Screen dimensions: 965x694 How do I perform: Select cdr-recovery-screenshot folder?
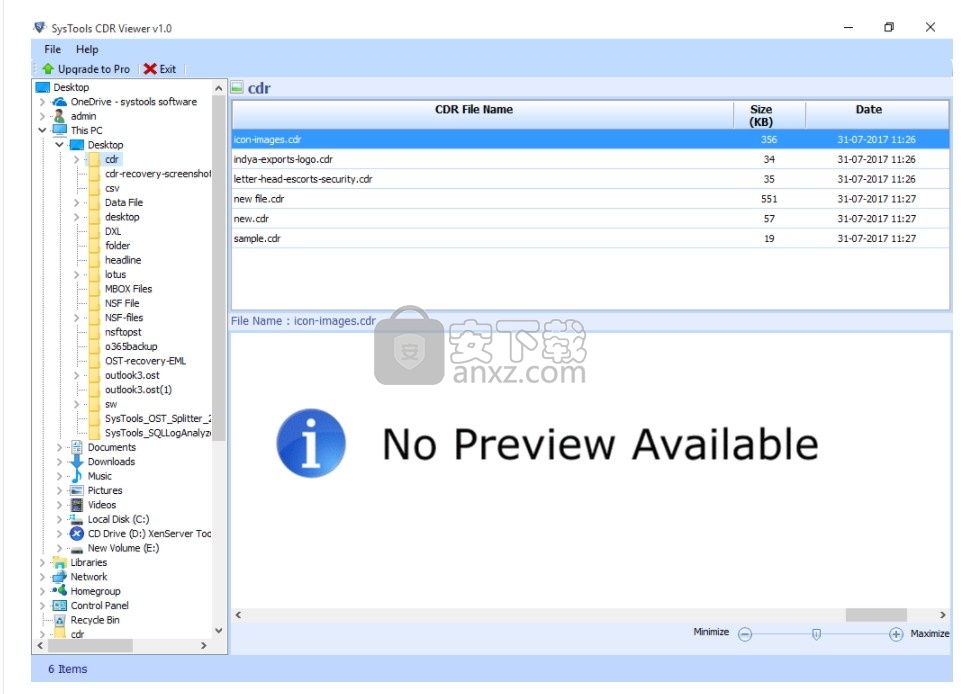tap(158, 174)
